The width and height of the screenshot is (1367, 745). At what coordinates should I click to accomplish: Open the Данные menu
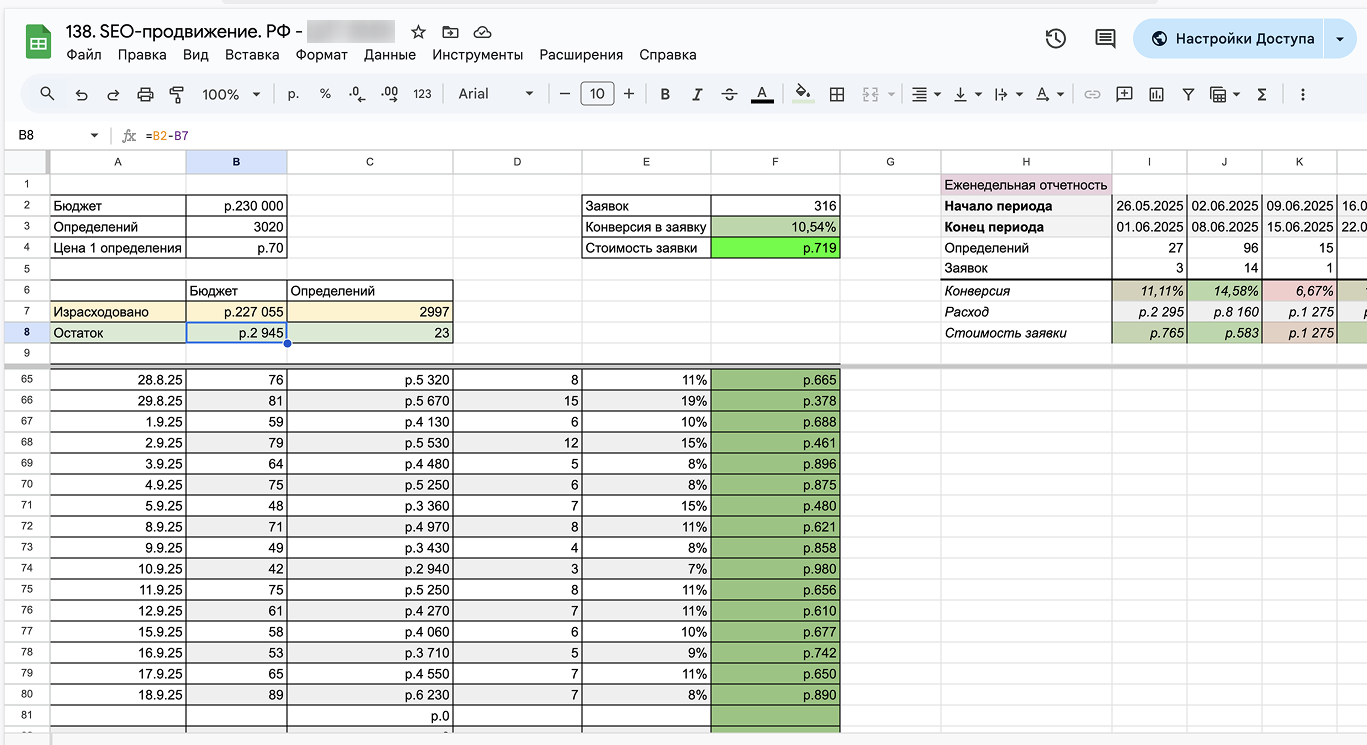389,55
